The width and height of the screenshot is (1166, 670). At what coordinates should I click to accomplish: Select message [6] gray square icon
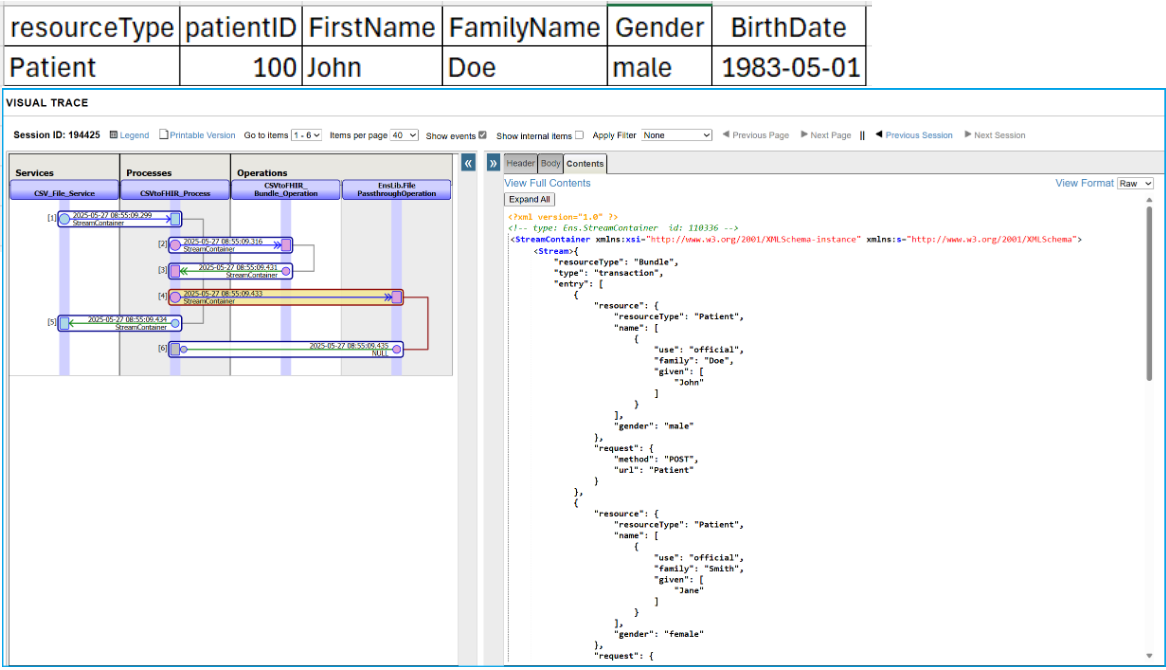pyautogui.click(x=175, y=349)
